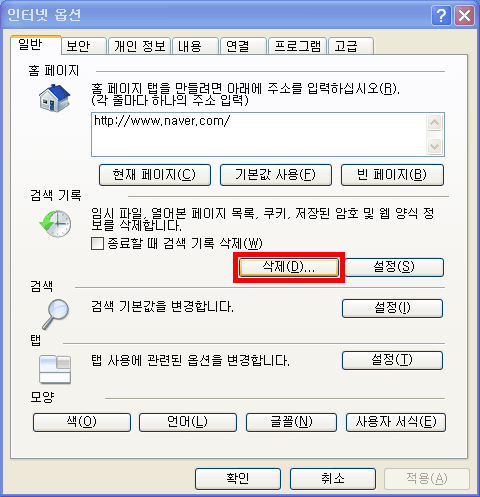Click the blue house home page icon
This screenshot has width=480, height=497.
click(55, 98)
